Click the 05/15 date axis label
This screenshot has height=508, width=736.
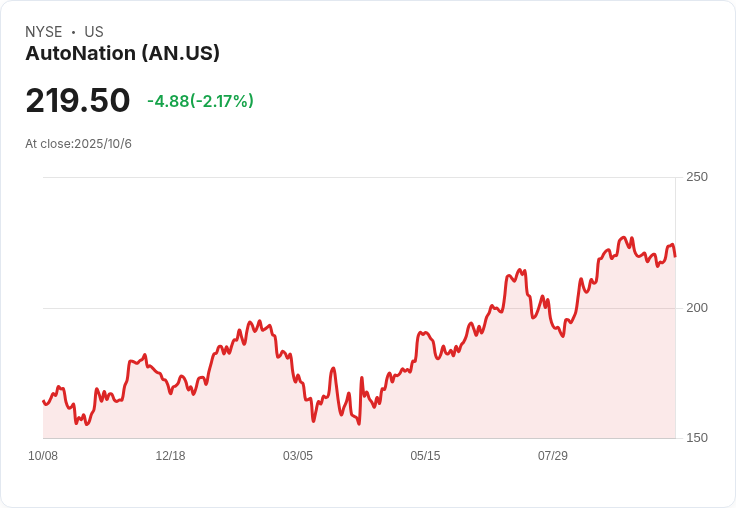coord(425,456)
